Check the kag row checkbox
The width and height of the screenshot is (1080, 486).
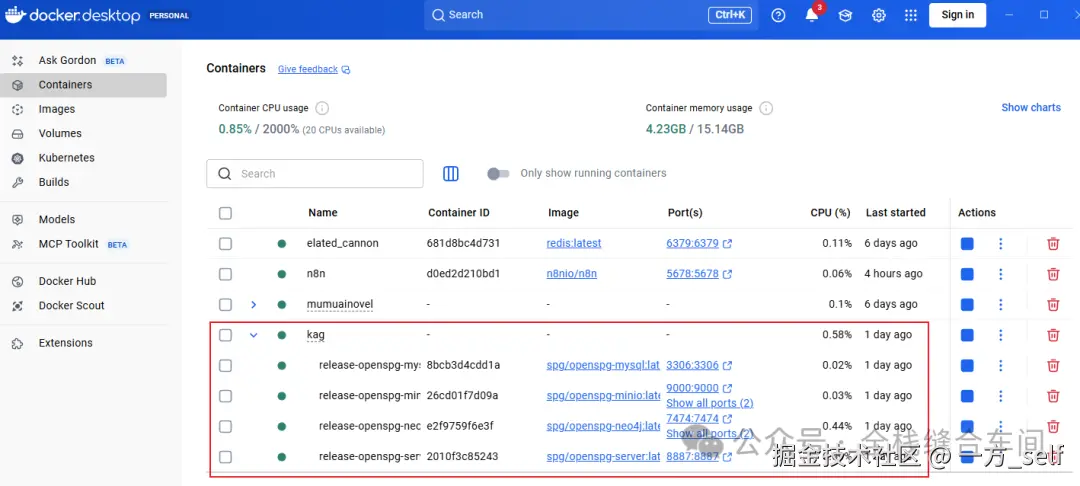pos(225,335)
